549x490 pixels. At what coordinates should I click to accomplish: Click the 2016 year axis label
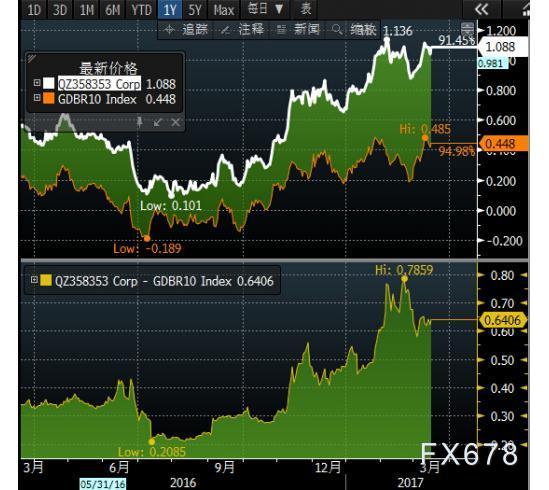(x=183, y=483)
